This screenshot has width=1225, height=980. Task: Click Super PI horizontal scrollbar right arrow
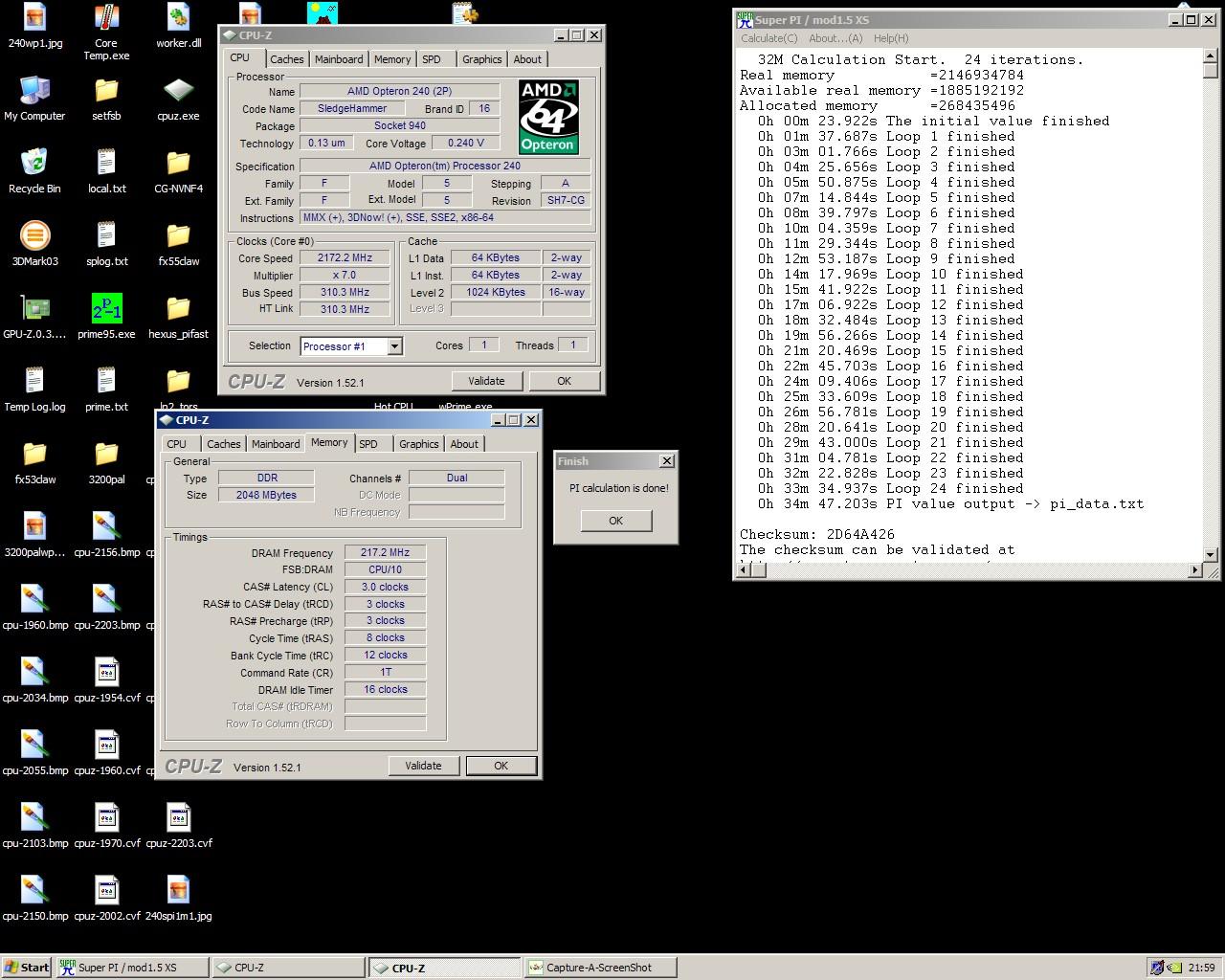(x=1194, y=570)
